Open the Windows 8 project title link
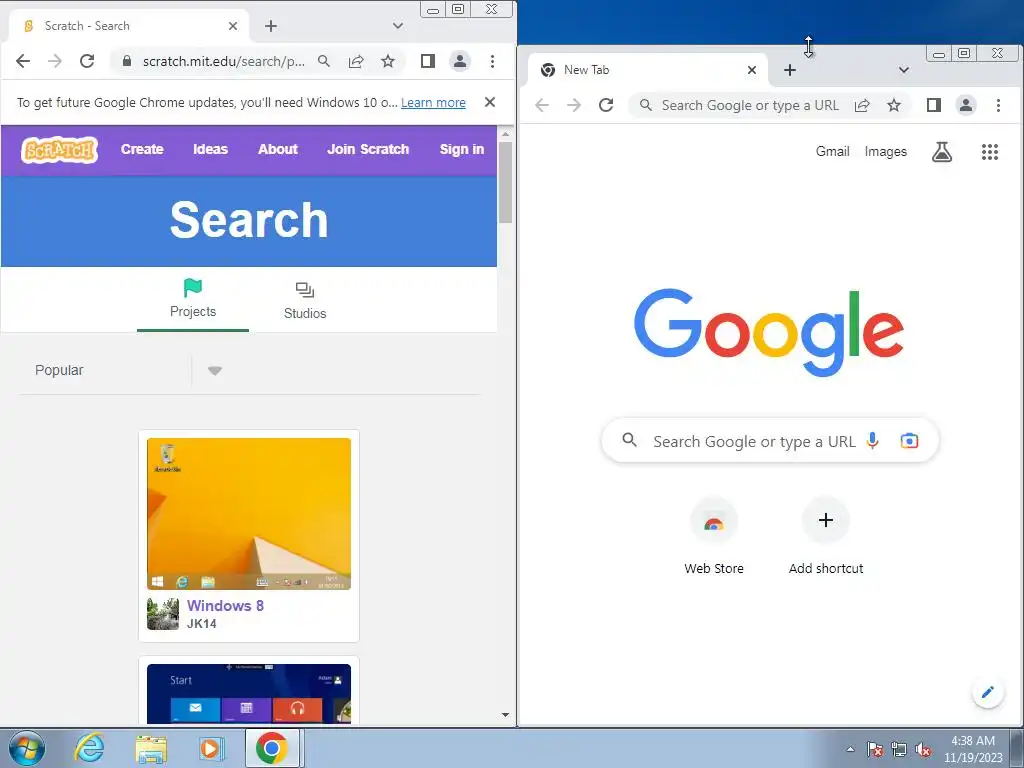Image resolution: width=1024 pixels, height=768 pixels. (x=225, y=605)
